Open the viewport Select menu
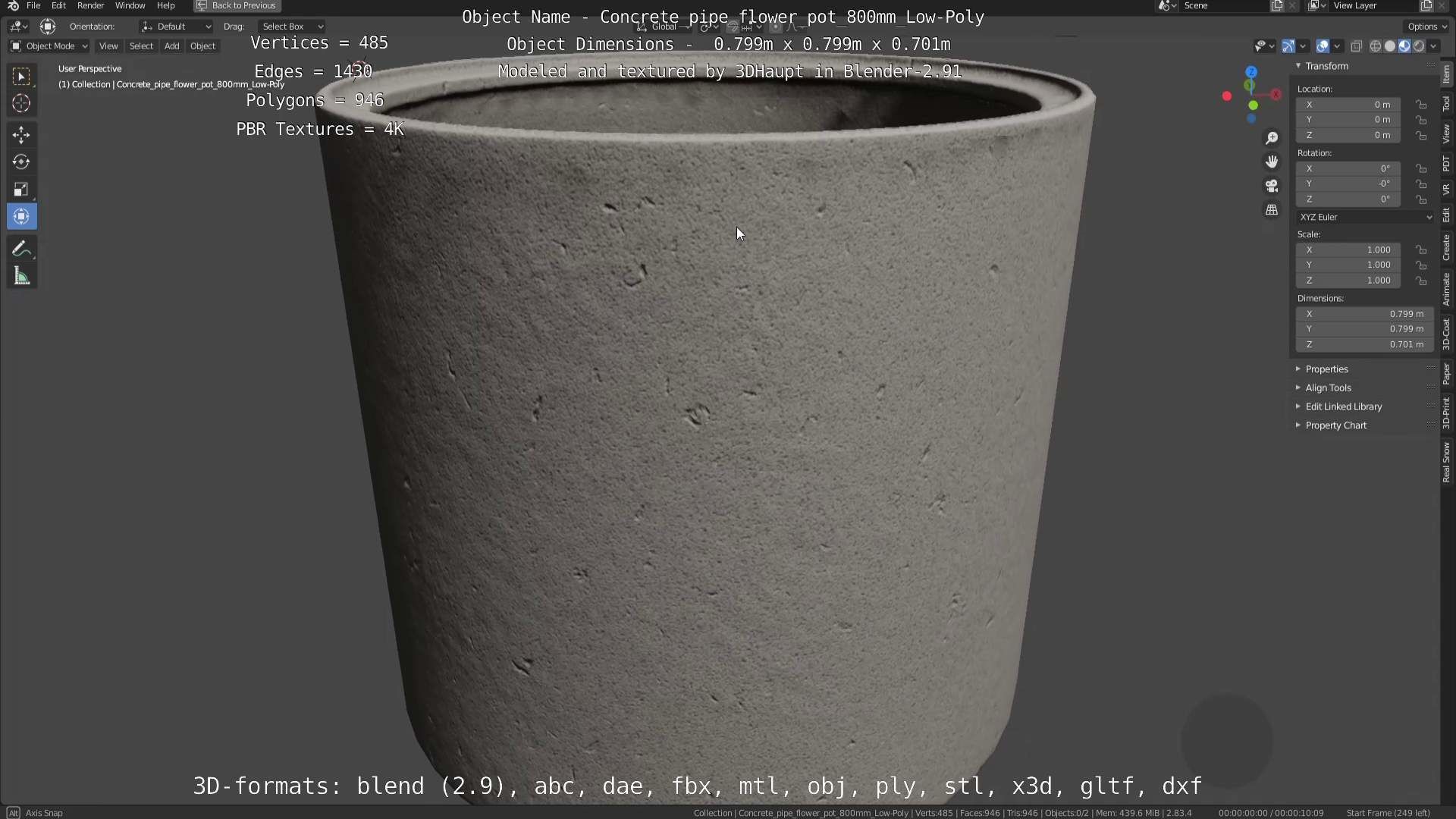Viewport: 1456px width, 819px height. click(141, 46)
